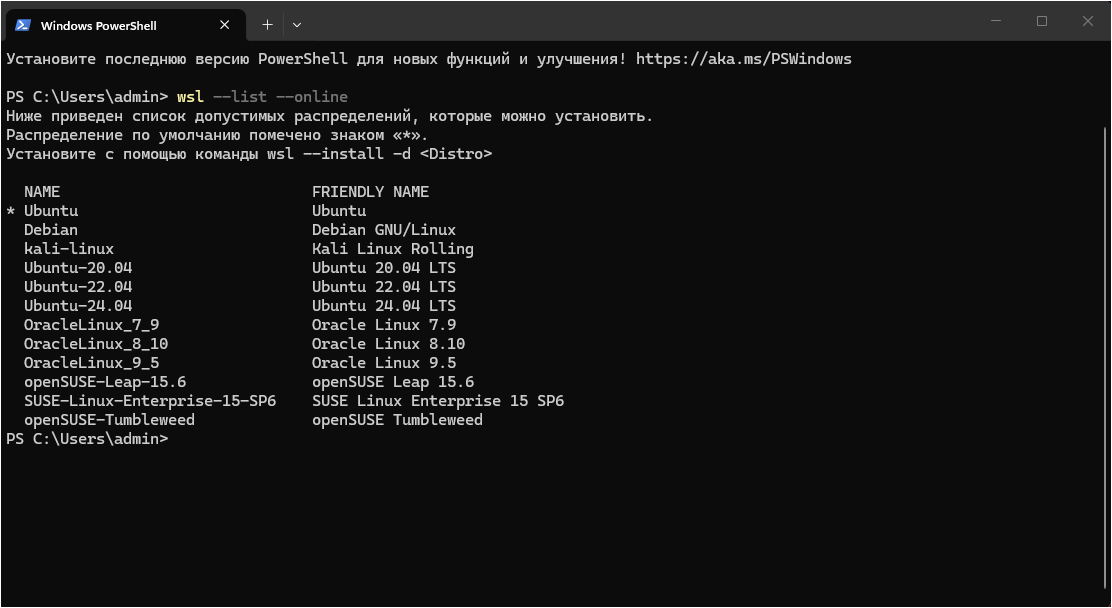This screenshot has width=1112, height=608.
Task: Click 'Ubuntu-20.04' distro name
Action: coord(78,268)
